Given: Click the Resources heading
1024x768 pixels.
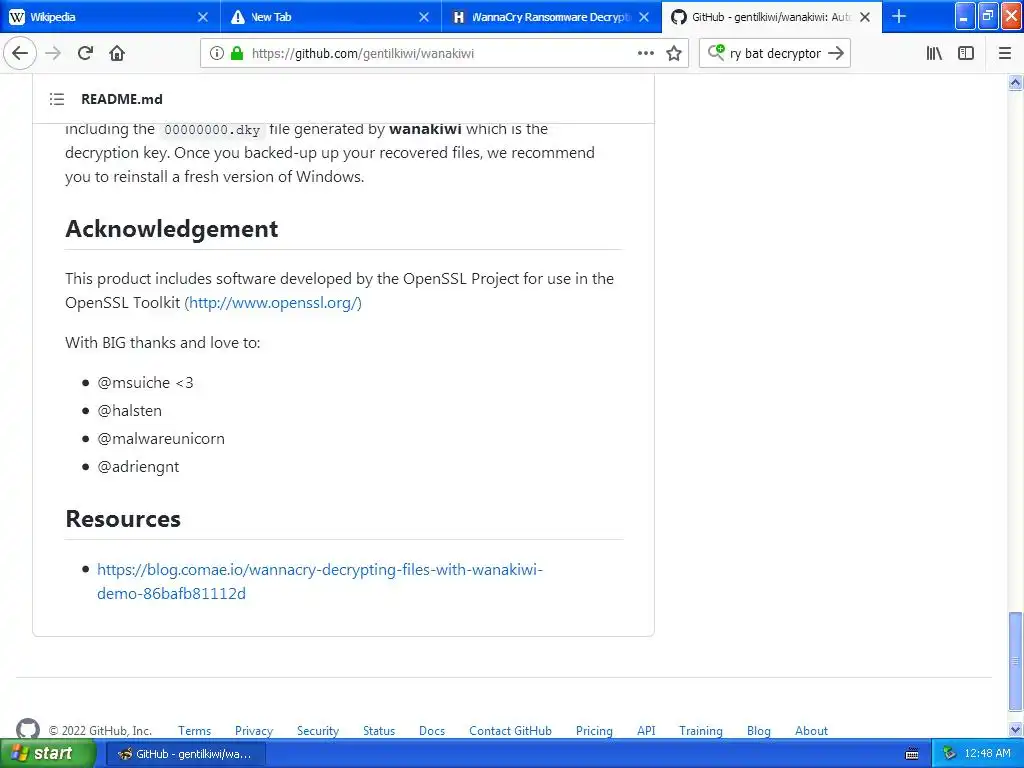Looking at the screenshot, I should pos(123,519).
